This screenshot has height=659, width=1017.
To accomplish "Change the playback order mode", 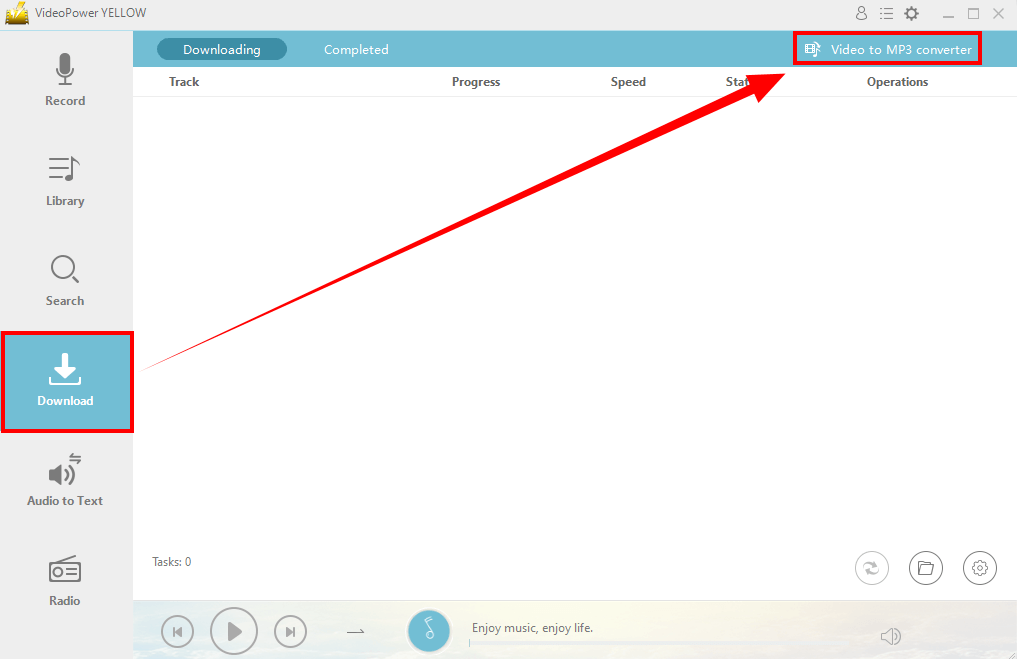I will click(x=355, y=631).
